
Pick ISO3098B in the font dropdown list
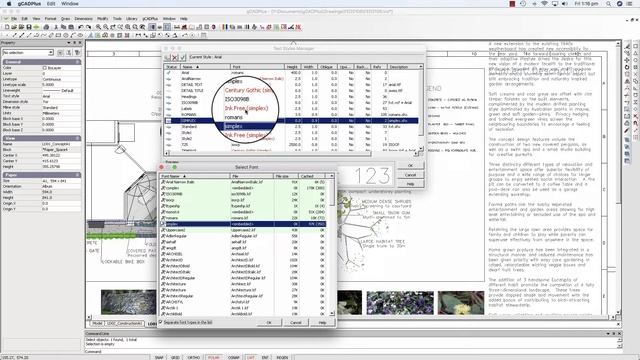click(237, 99)
